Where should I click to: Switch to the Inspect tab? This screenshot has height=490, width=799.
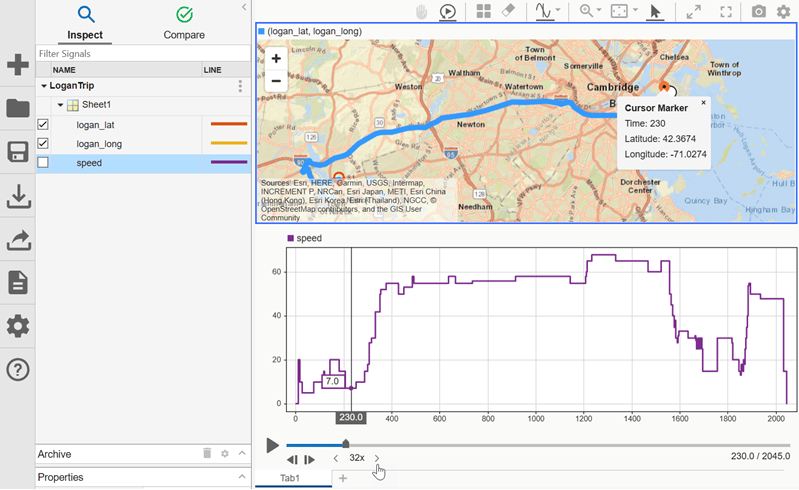pyautogui.click(x=85, y=23)
